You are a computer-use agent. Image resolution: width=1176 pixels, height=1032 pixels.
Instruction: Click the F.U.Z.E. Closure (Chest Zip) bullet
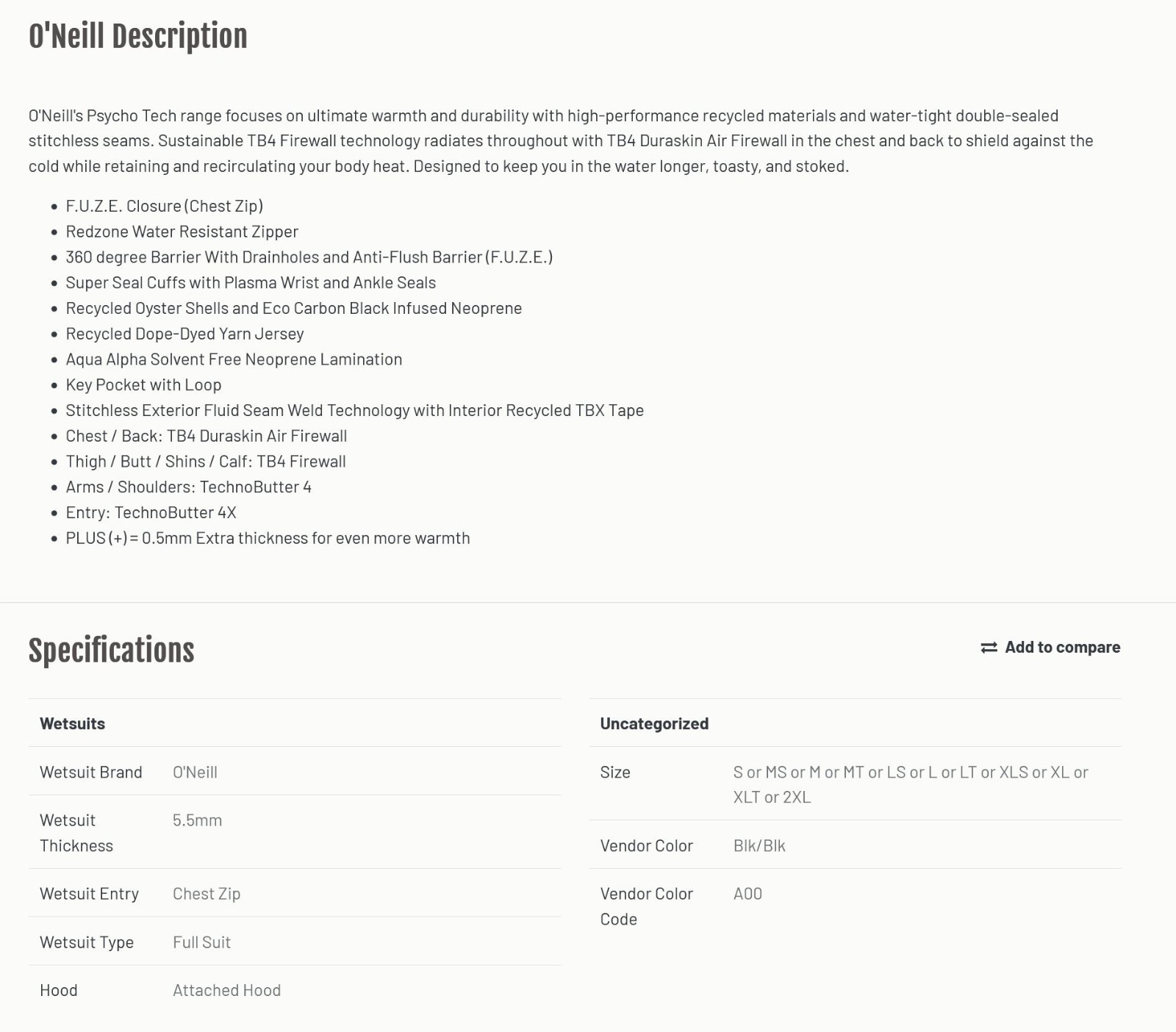point(164,206)
